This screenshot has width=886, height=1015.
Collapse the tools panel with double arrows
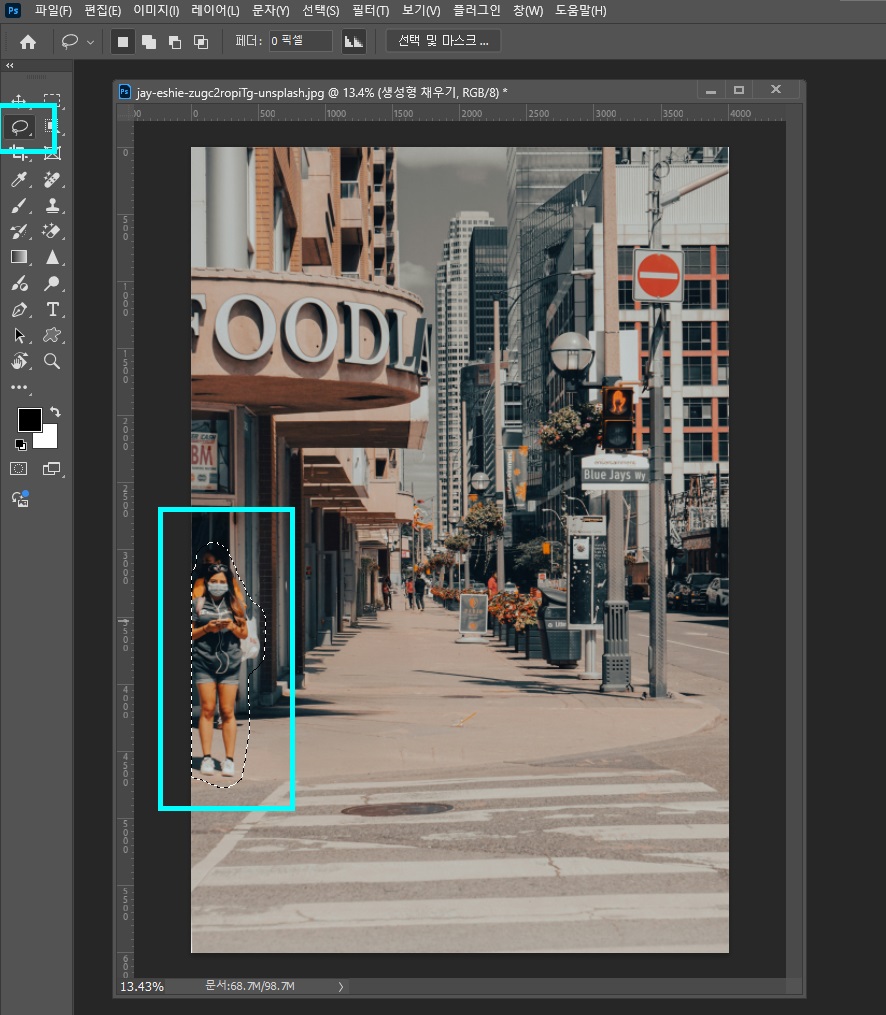10,65
